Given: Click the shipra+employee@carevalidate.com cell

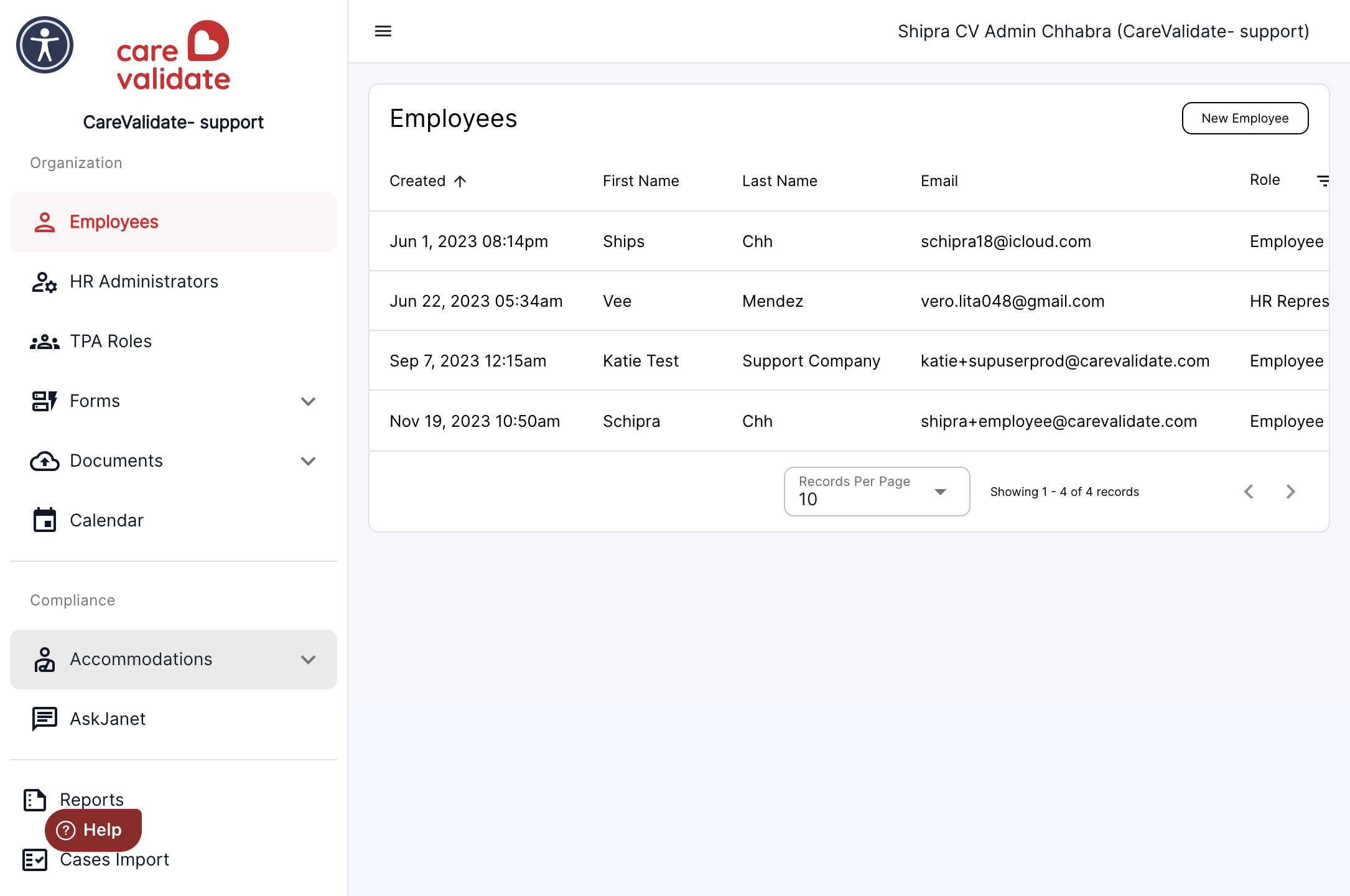Looking at the screenshot, I should pyautogui.click(x=1059, y=421).
